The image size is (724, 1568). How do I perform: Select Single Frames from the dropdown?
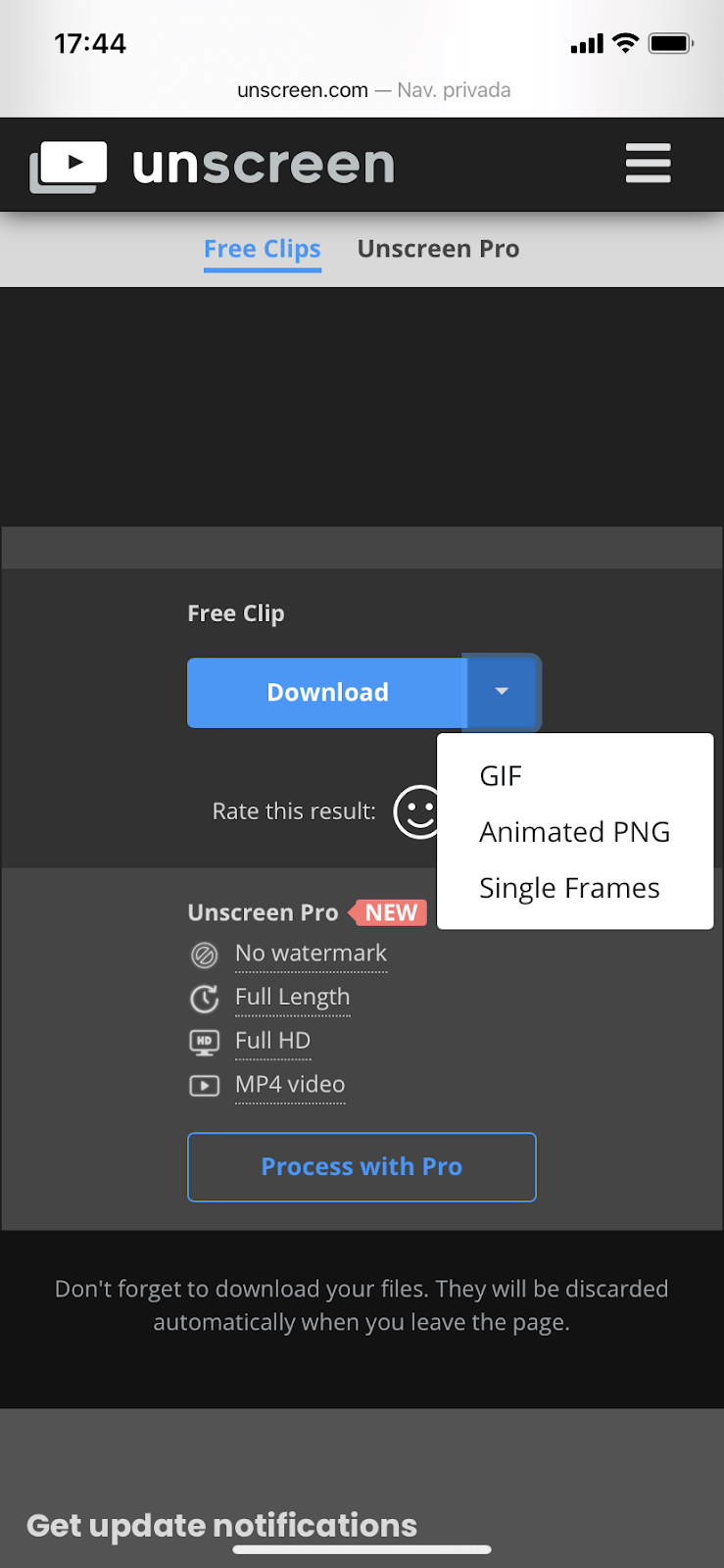(569, 887)
